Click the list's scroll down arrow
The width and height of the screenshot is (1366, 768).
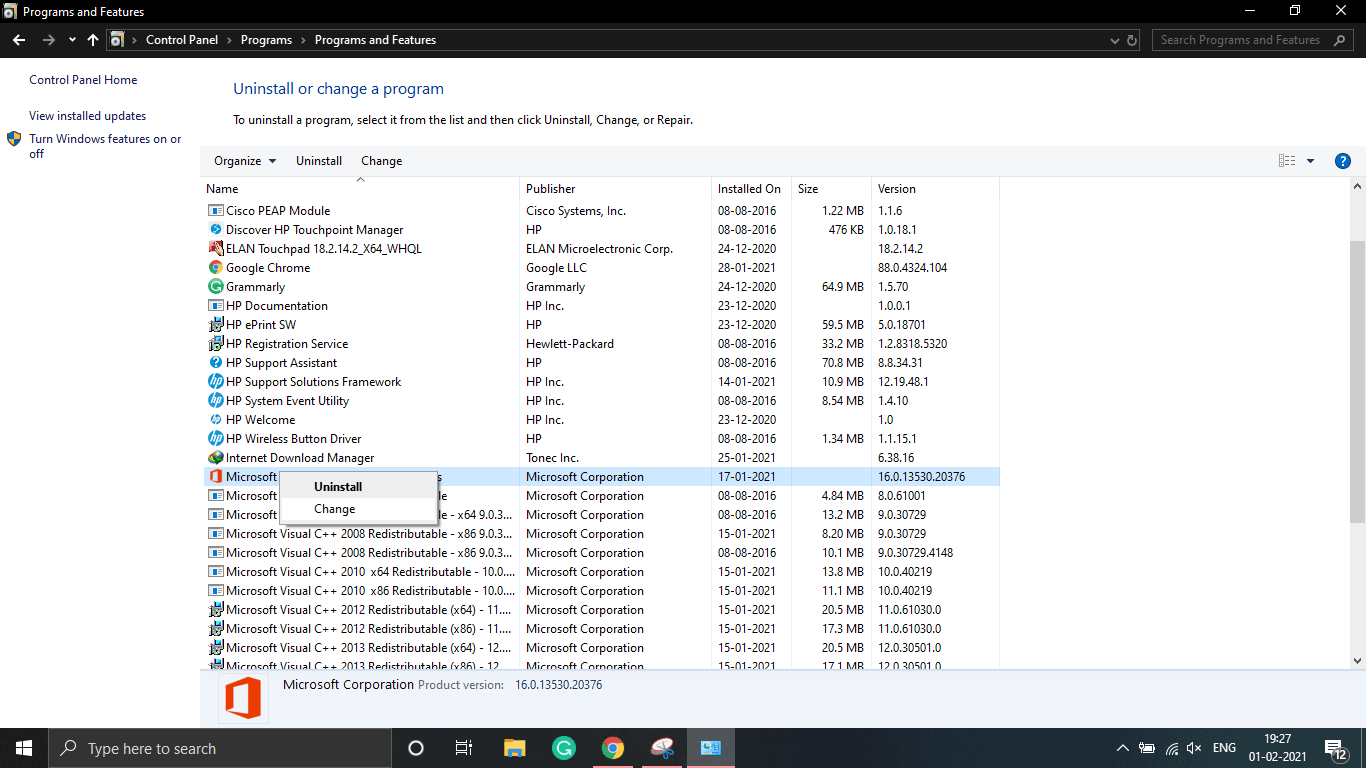coord(1357,661)
